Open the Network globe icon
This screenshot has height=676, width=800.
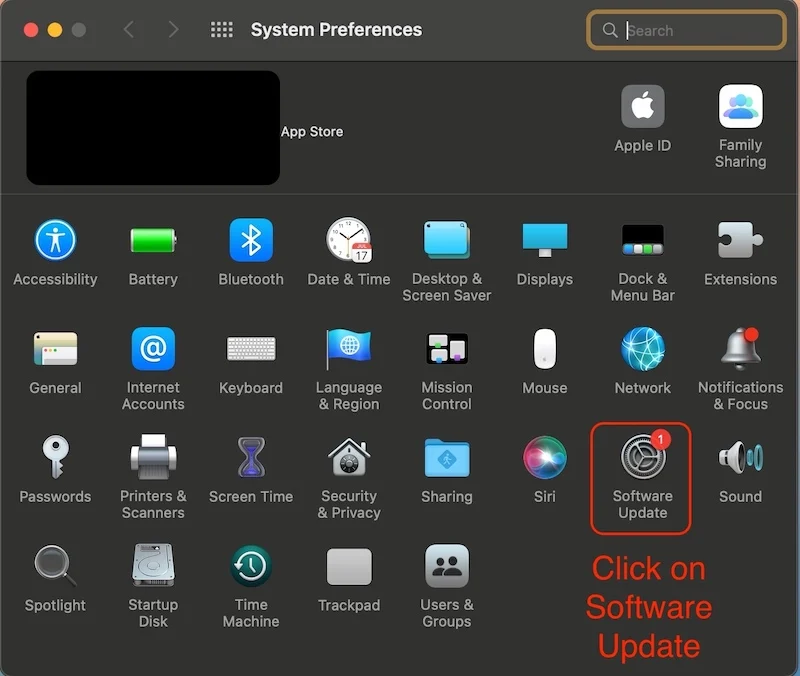[643, 349]
